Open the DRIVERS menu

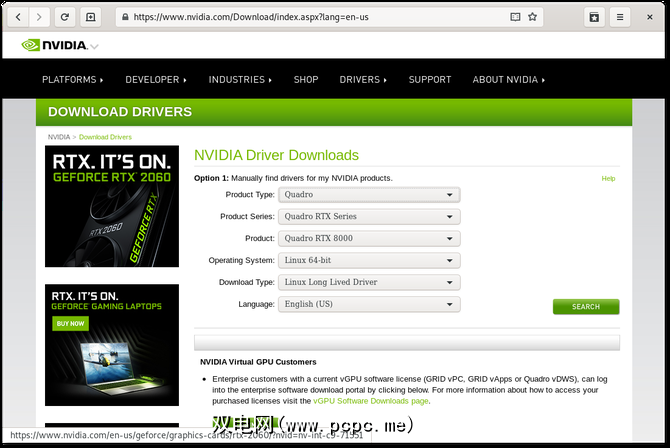coord(363,80)
